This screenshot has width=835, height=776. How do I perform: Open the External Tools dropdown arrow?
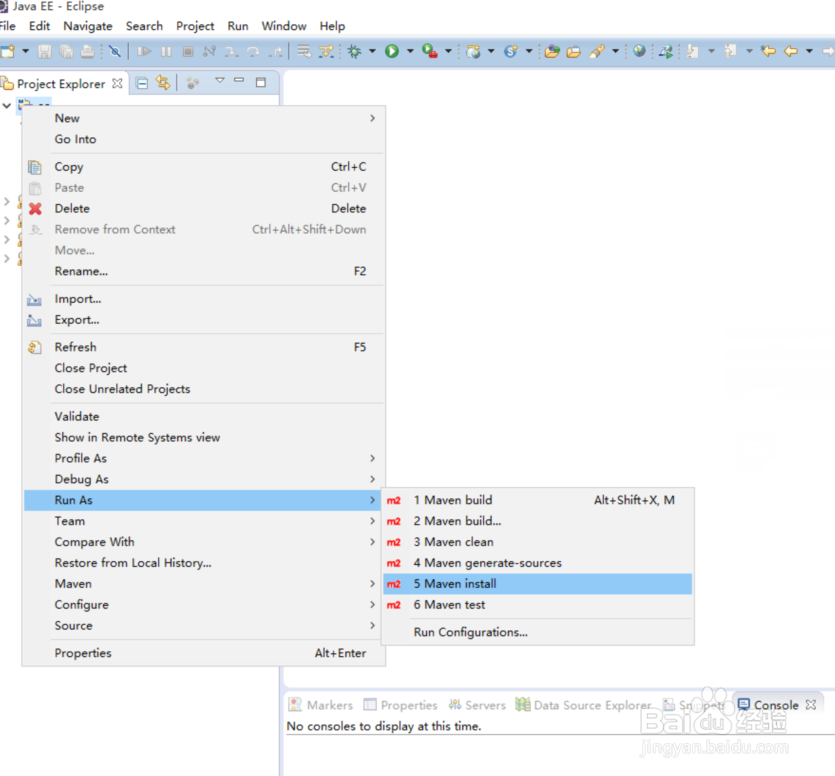coord(448,52)
